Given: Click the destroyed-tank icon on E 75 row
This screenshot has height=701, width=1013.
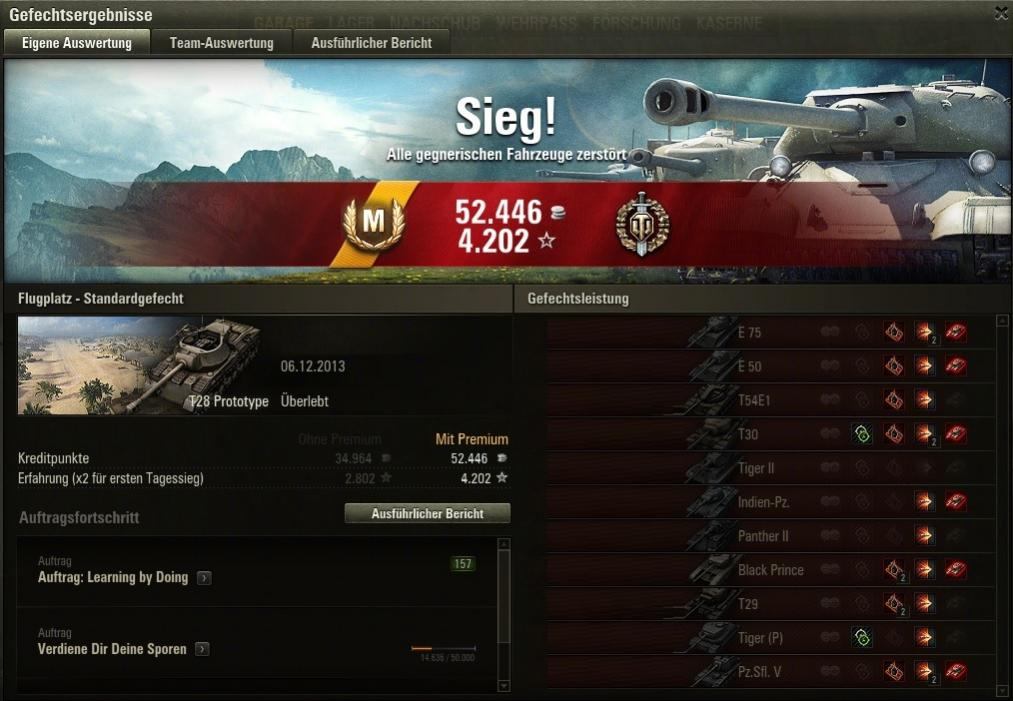Looking at the screenshot, I should click(956, 333).
